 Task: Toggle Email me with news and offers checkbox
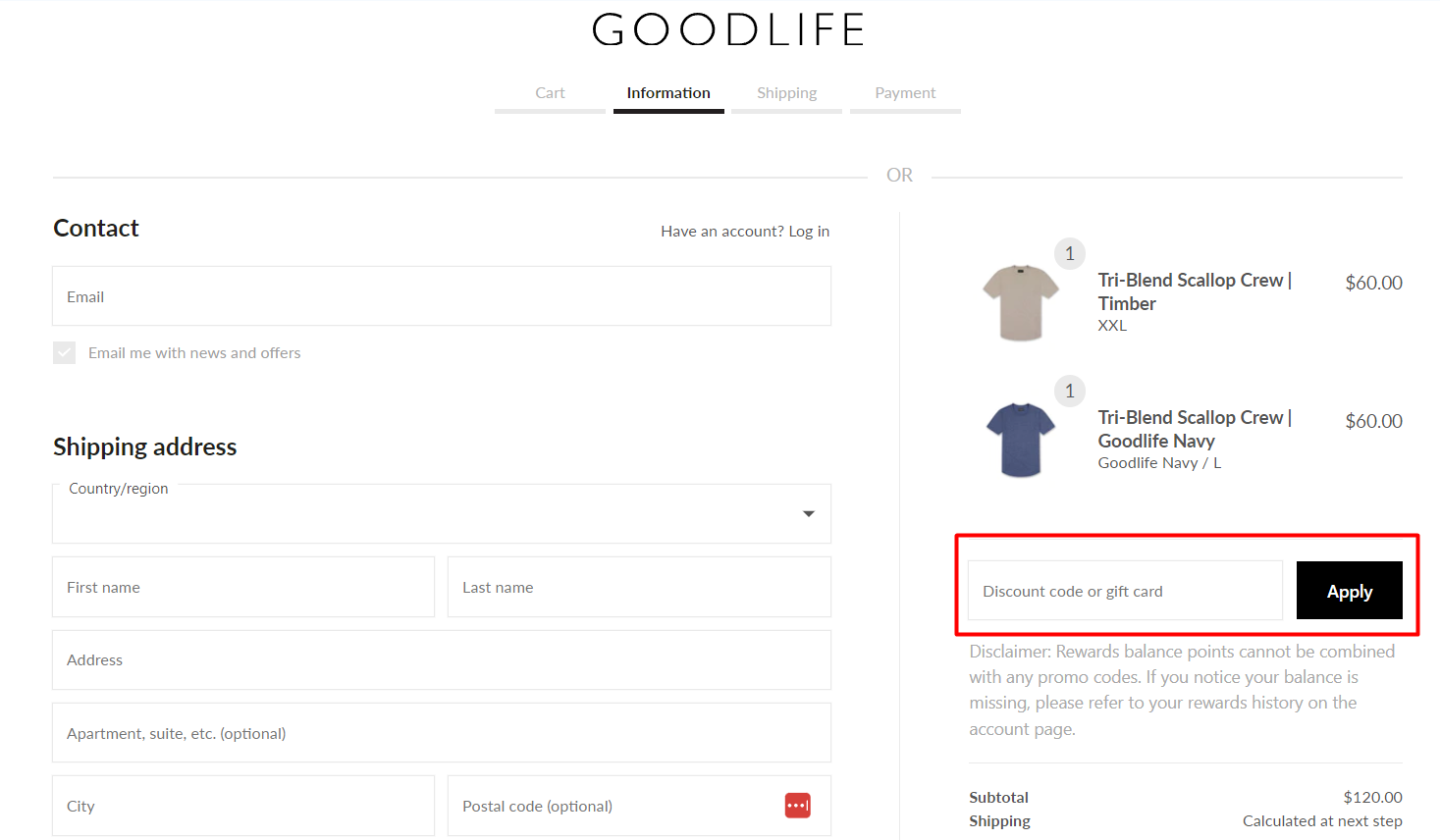[65, 353]
